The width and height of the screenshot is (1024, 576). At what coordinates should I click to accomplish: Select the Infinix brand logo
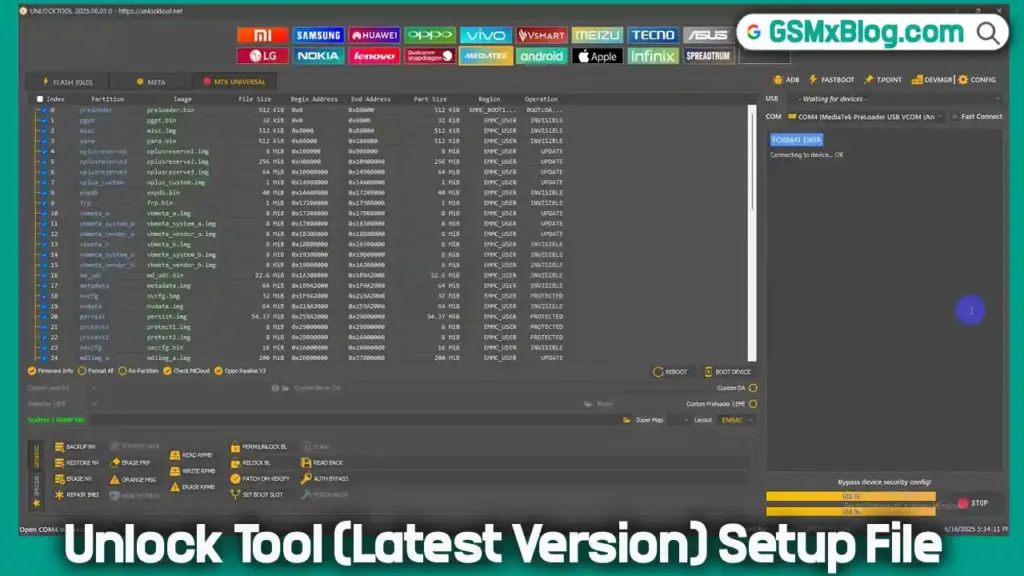point(653,56)
